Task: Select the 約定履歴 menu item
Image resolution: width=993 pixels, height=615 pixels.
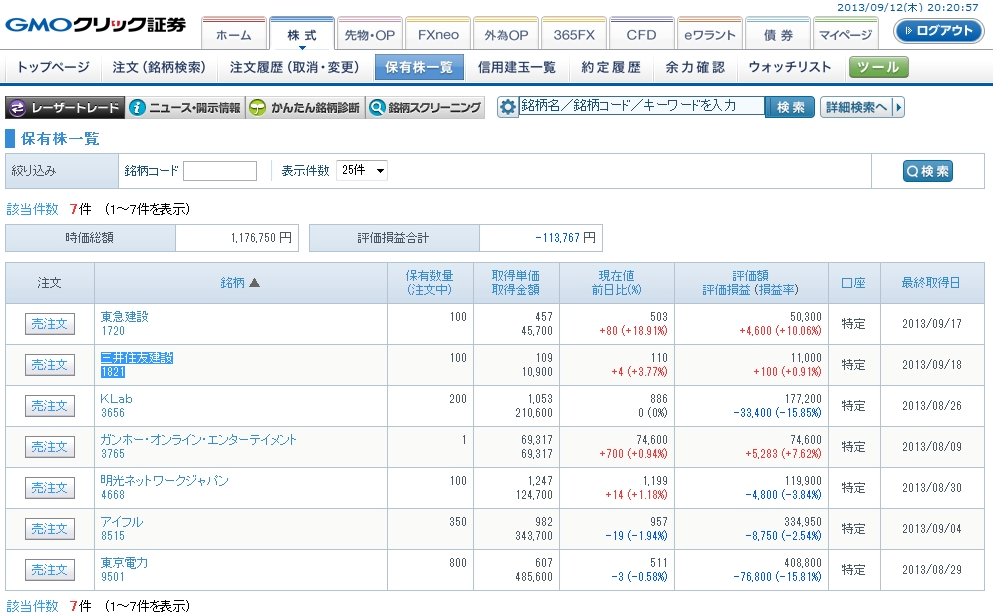Action: coord(610,68)
